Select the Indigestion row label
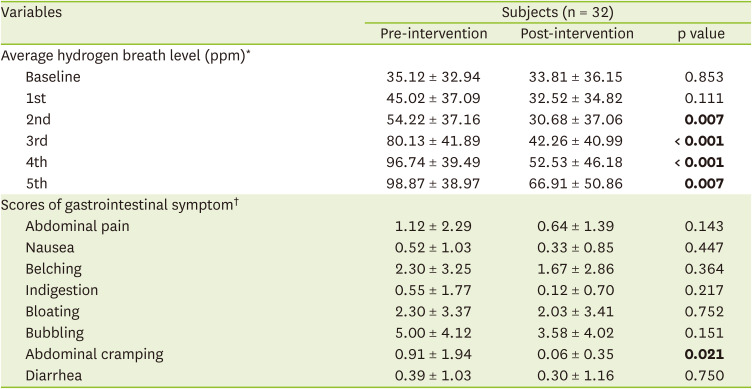 (61, 290)
